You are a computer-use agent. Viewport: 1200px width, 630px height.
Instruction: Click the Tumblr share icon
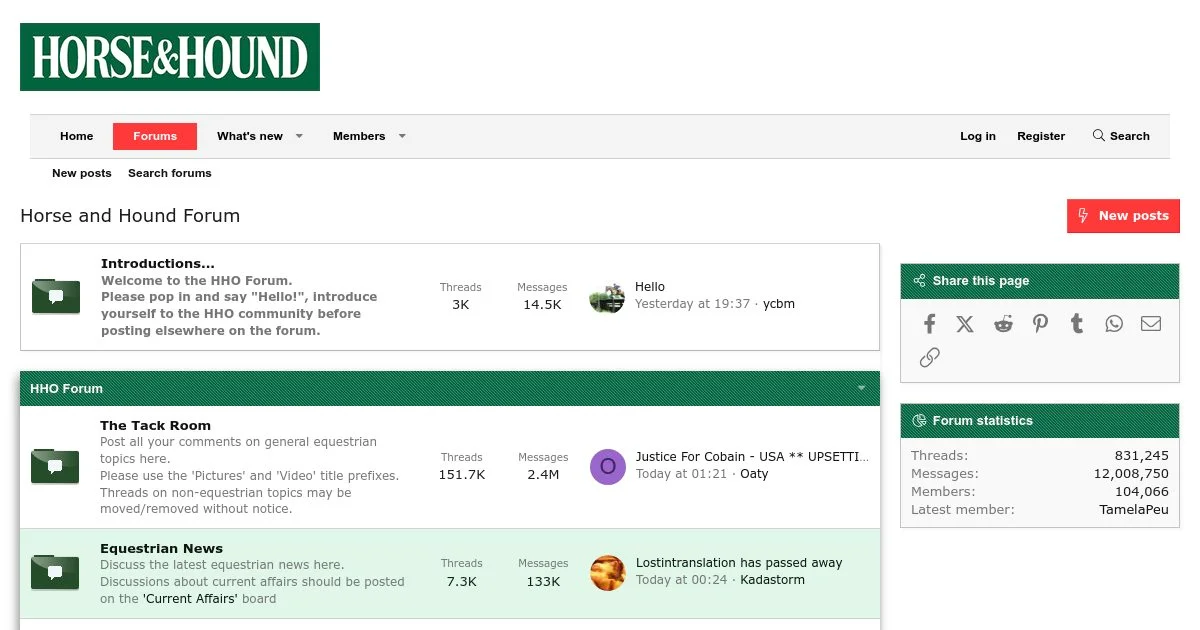click(1077, 324)
